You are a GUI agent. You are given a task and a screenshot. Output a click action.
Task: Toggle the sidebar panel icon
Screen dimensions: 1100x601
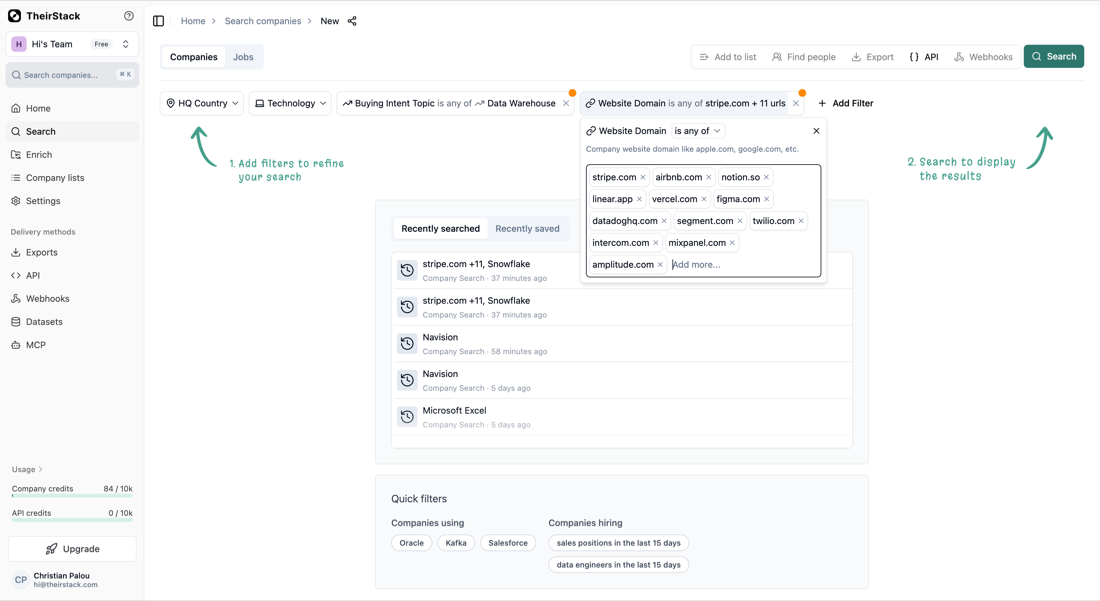pos(159,21)
